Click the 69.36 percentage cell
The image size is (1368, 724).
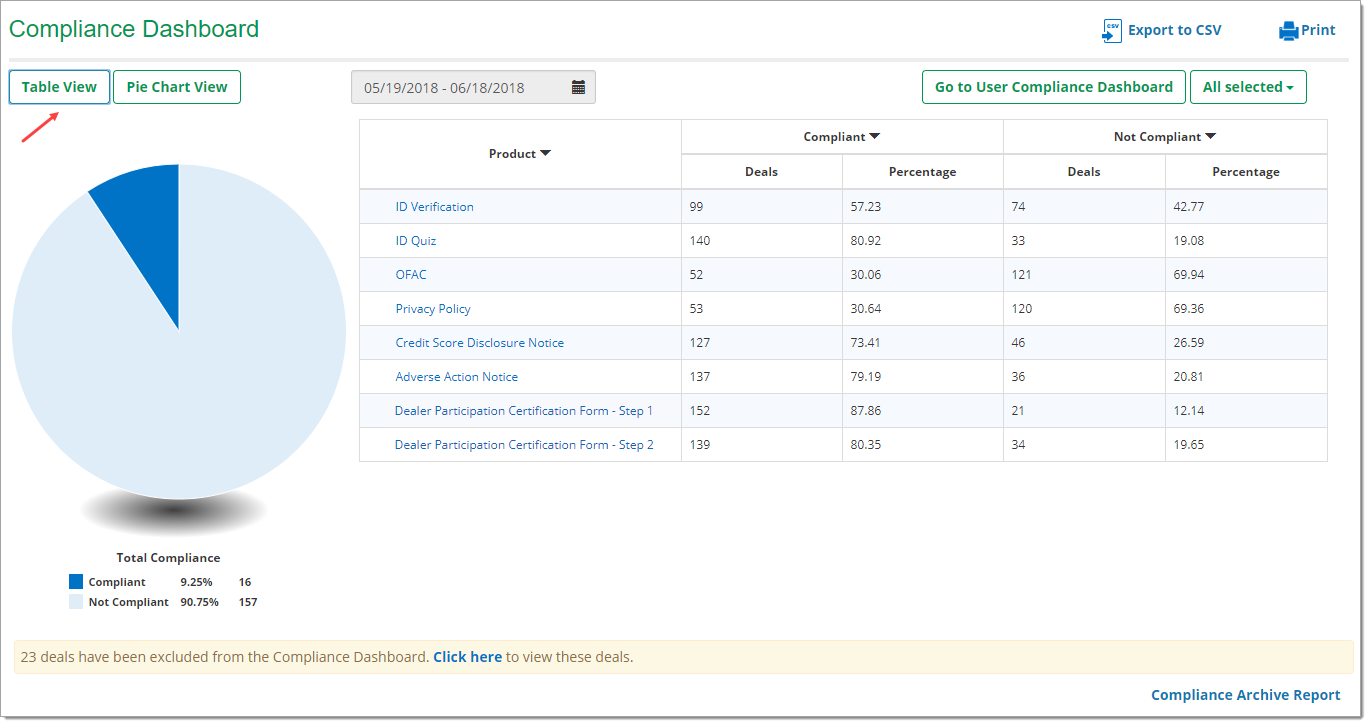pyautogui.click(x=1246, y=309)
